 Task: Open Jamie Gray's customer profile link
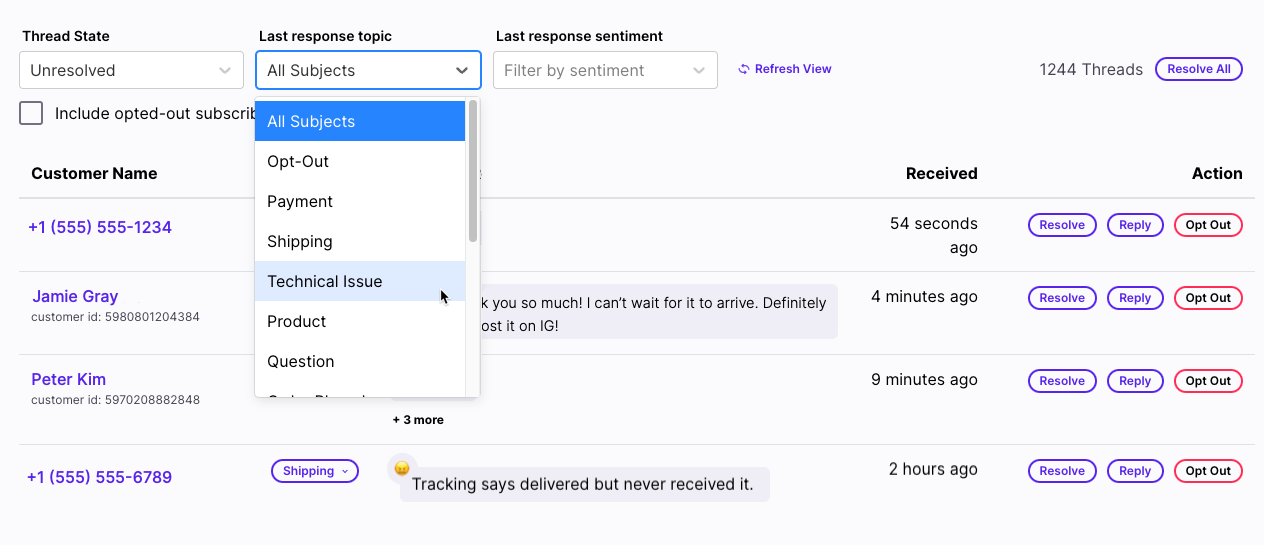[x=75, y=296]
